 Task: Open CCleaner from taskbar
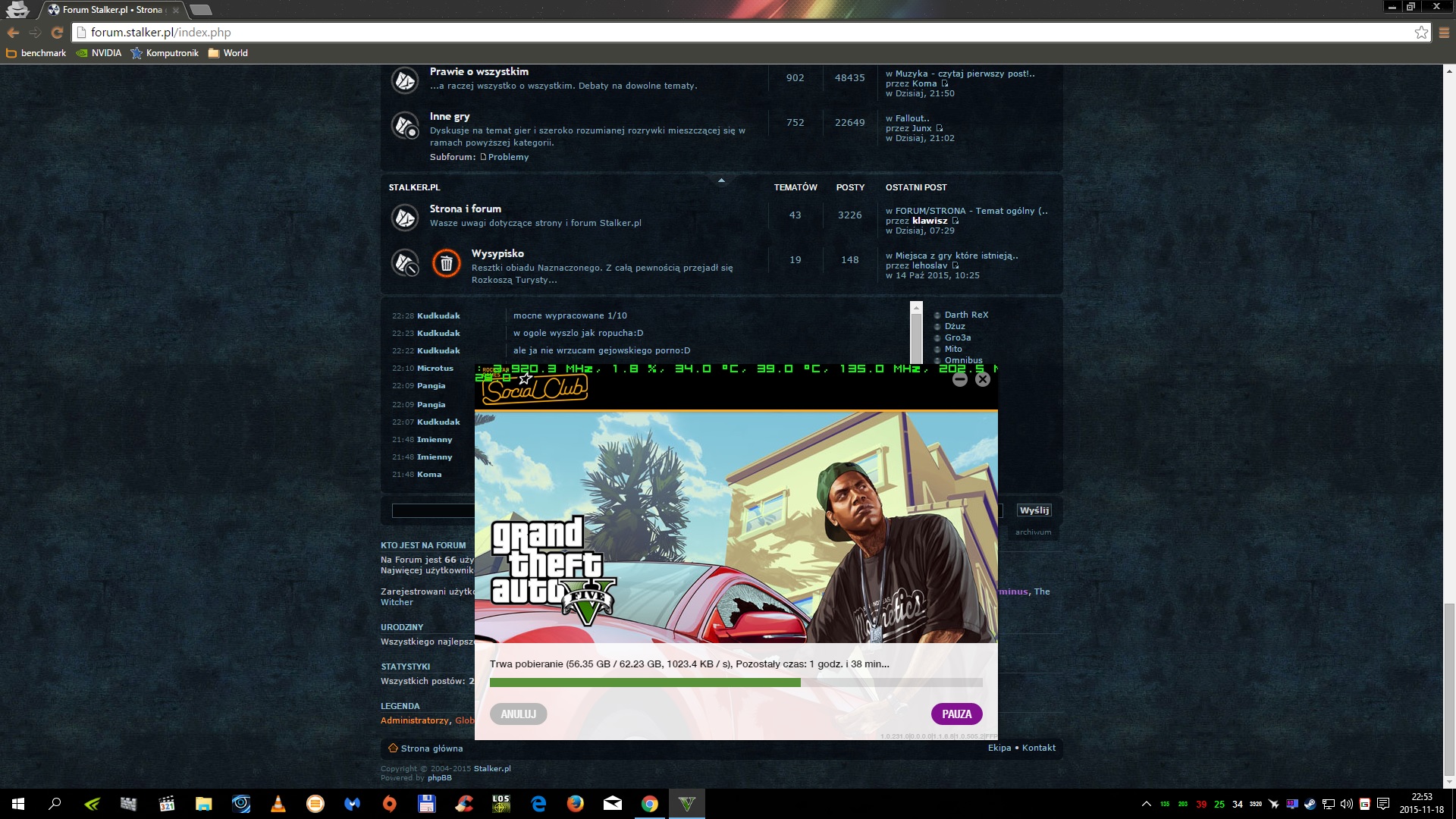(x=464, y=804)
